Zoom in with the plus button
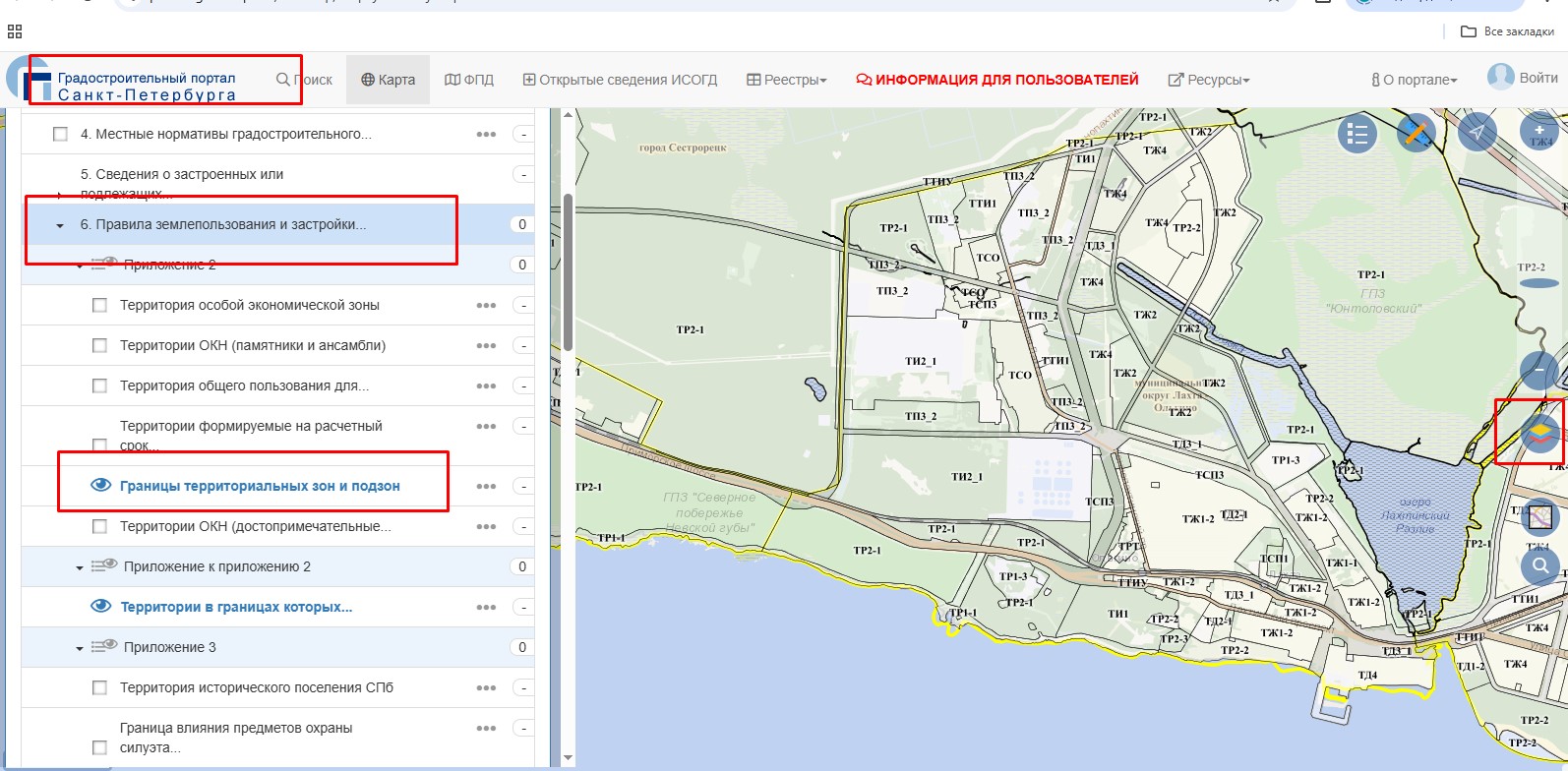The height and width of the screenshot is (771, 1568). click(1538, 131)
